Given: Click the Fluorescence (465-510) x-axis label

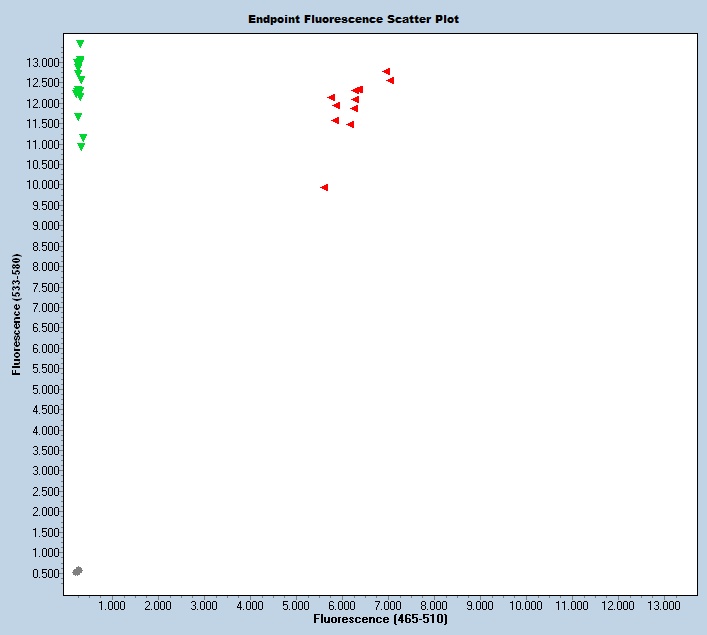Looking at the screenshot, I should [380, 620].
